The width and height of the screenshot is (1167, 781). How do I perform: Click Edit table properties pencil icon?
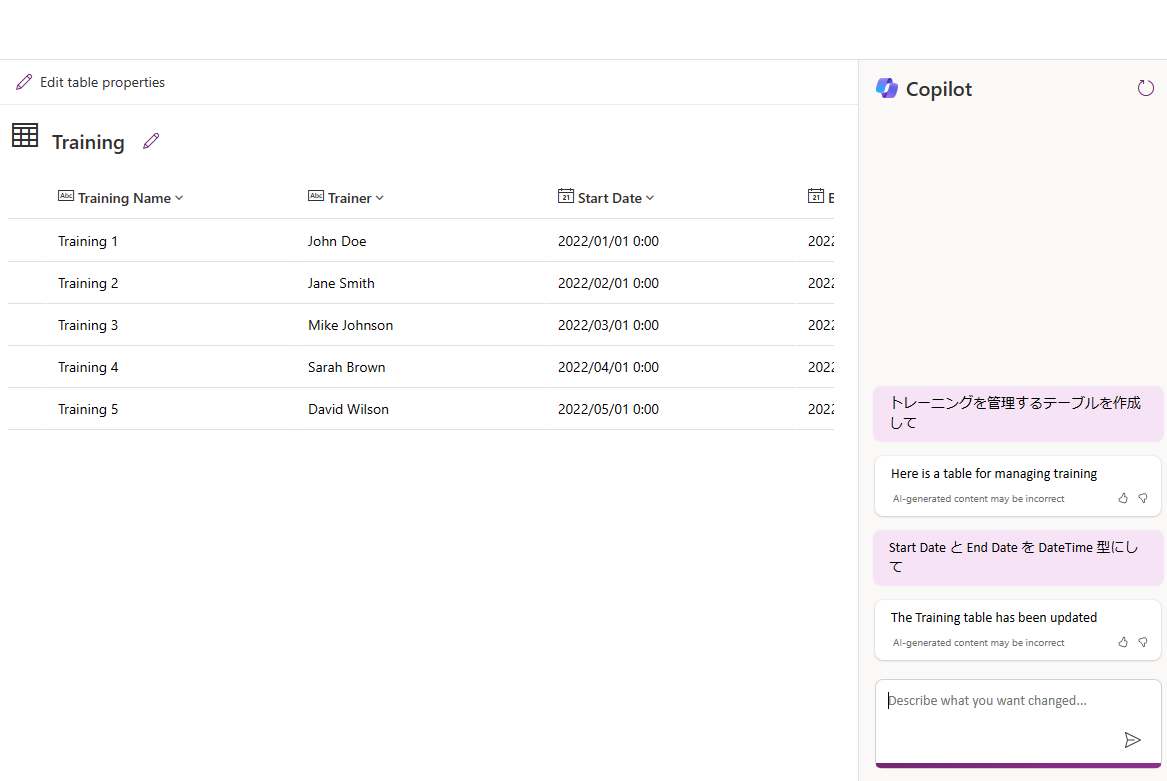(x=24, y=82)
